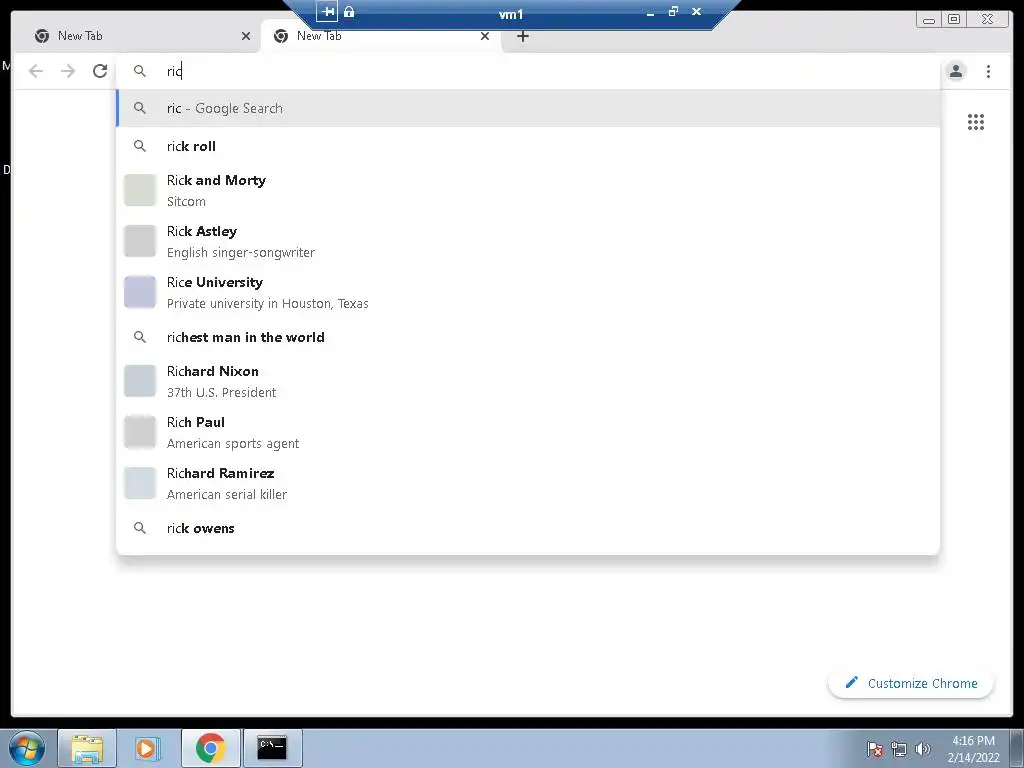This screenshot has width=1024, height=768.
Task: Open the Windows Start button
Action: click(26, 748)
